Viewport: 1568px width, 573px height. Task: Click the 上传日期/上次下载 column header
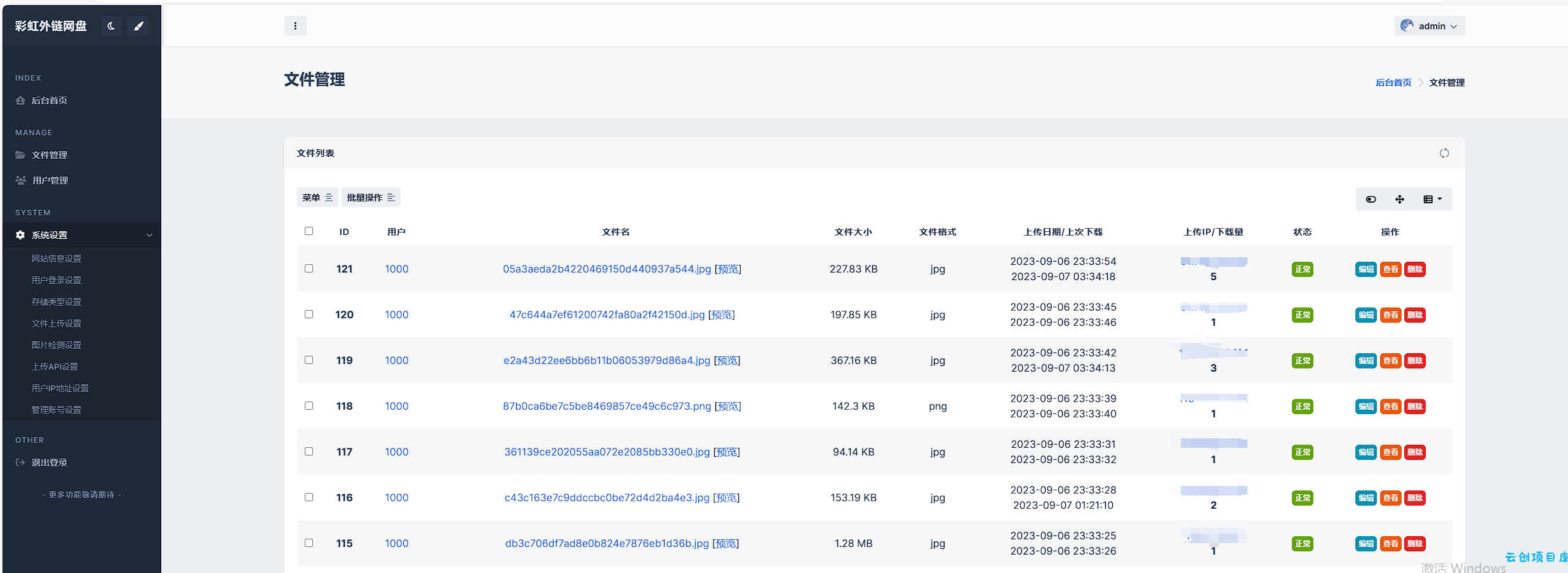click(1063, 232)
